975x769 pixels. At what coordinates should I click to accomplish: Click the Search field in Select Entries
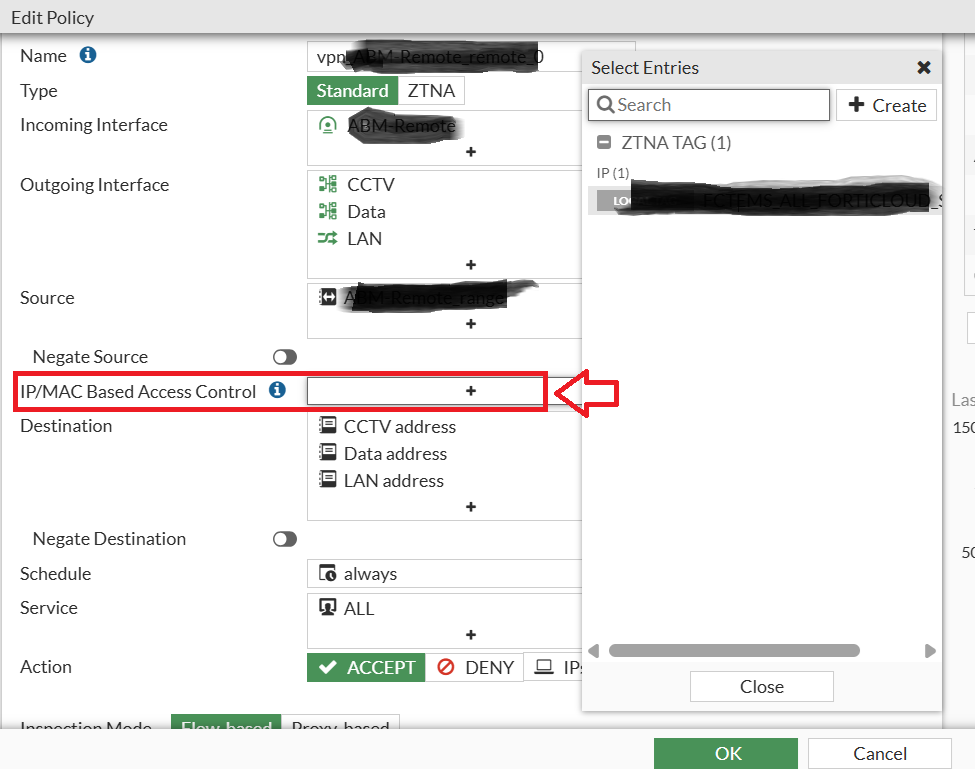pos(709,105)
